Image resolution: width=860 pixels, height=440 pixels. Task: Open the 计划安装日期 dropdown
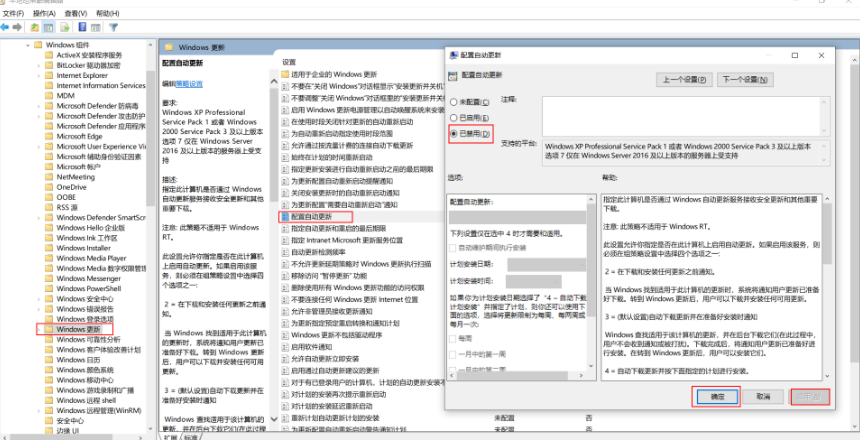pos(546,264)
